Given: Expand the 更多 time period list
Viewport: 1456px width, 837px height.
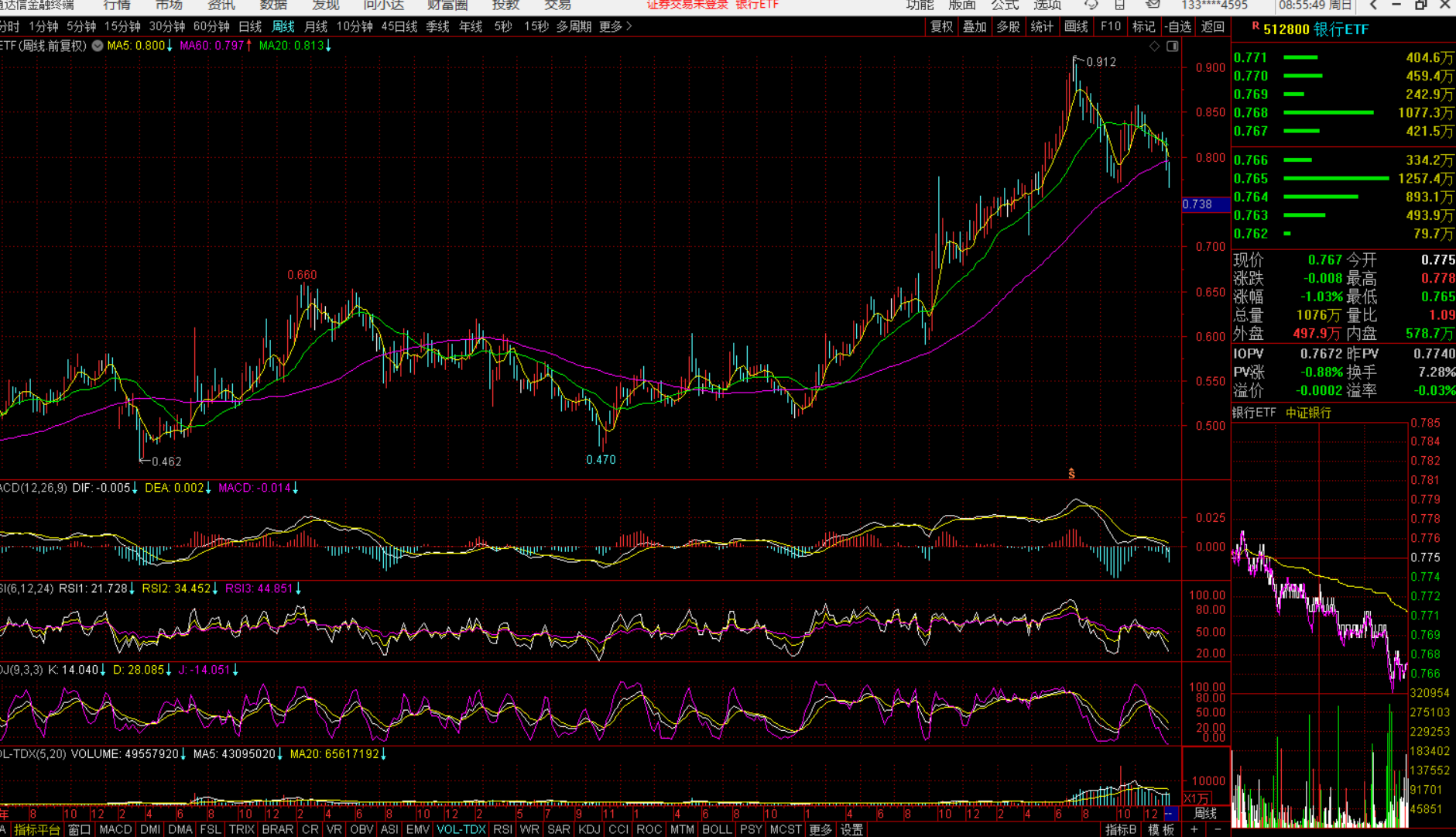Looking at the screenshot, I should 615,26.
